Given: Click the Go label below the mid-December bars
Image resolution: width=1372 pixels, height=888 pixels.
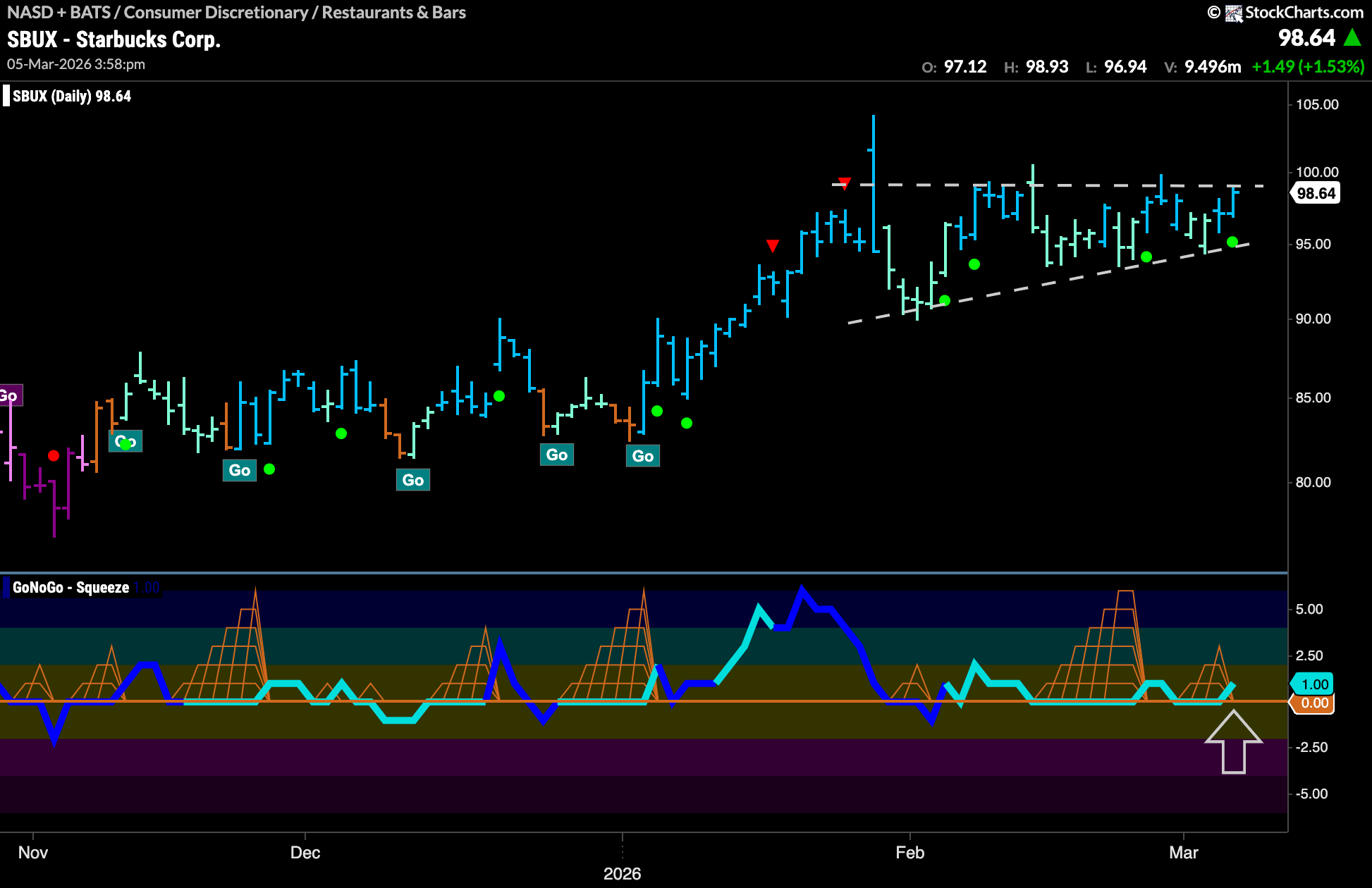Looking at the screenshot, I should click(413, 480).
